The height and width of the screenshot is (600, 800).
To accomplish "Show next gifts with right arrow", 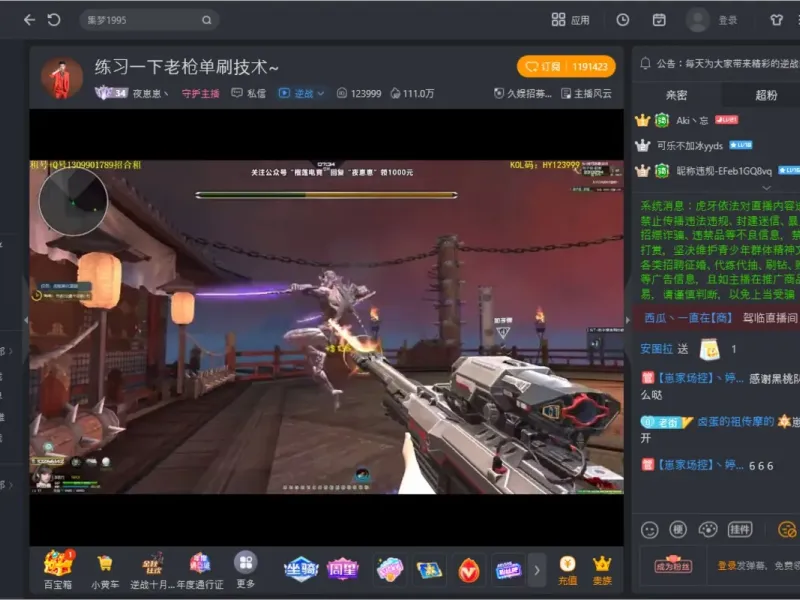I will pos(536,570).
